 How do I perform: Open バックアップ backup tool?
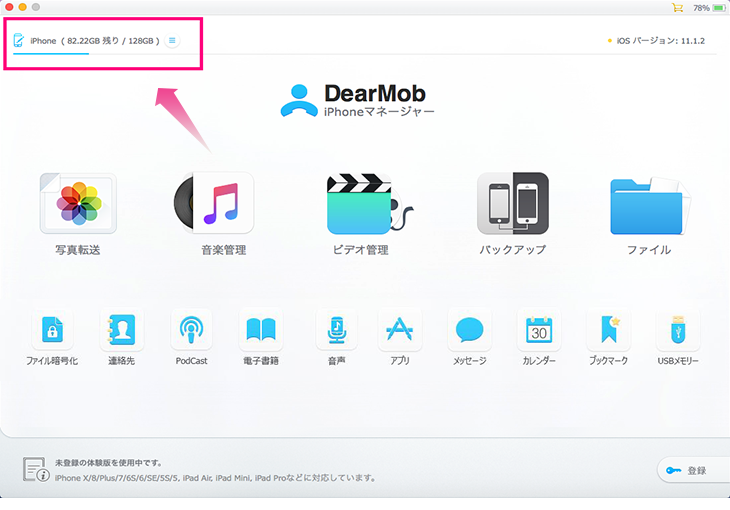pos(513,204)
